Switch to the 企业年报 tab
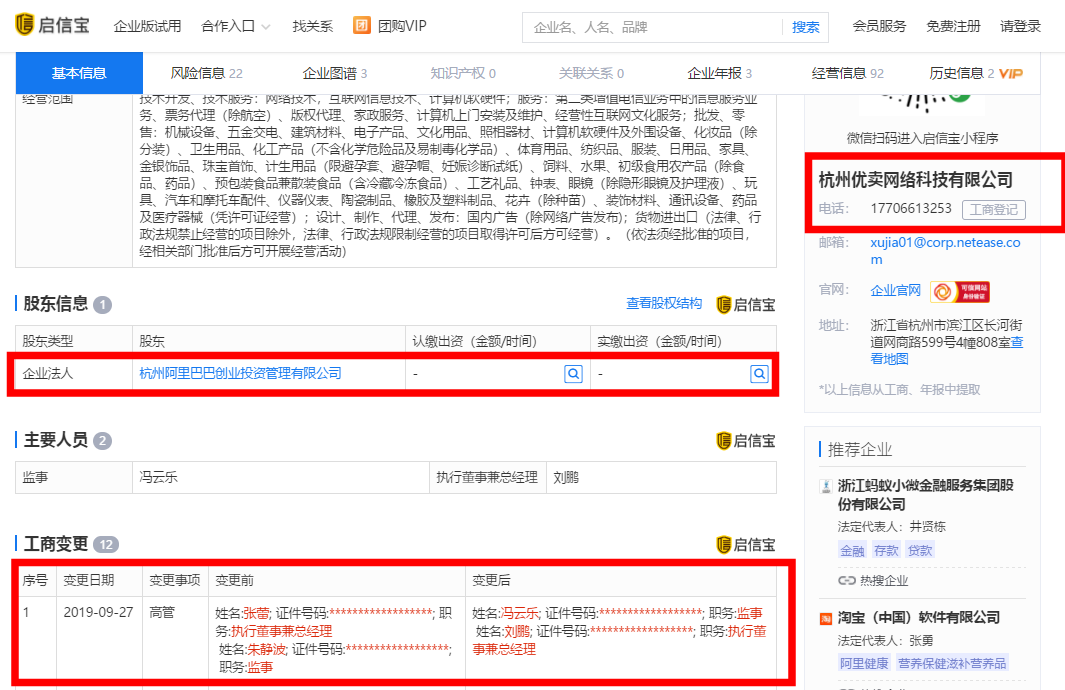Image resolution: width=1065 pixels, height=690 pixels. (x=719, y=73)
